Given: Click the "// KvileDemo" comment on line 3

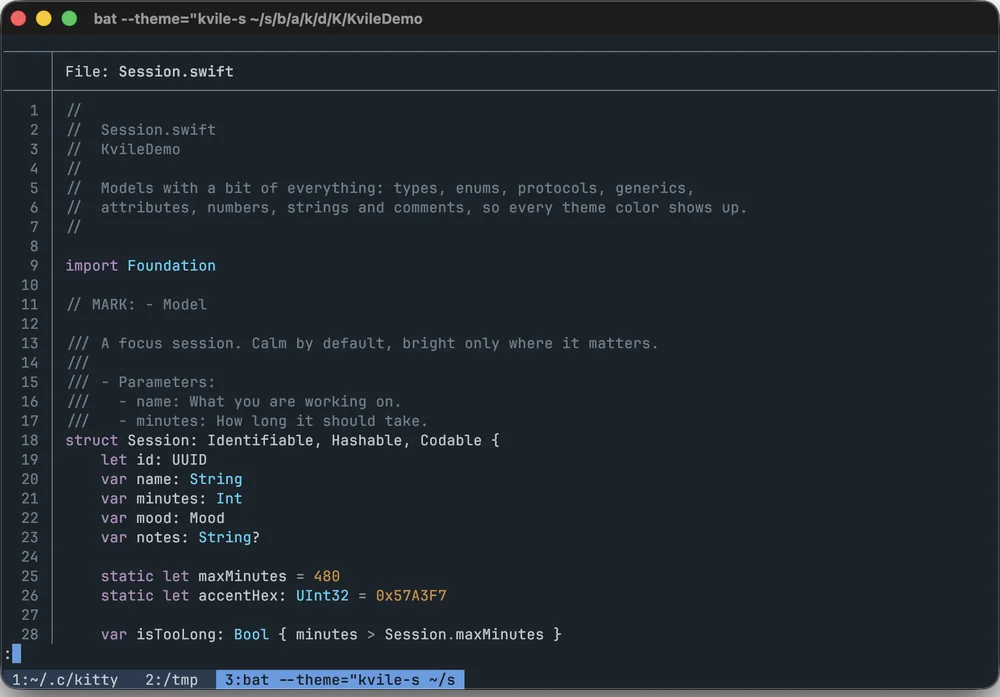Looking at the screenshot, I should click(x=123, y=149).
